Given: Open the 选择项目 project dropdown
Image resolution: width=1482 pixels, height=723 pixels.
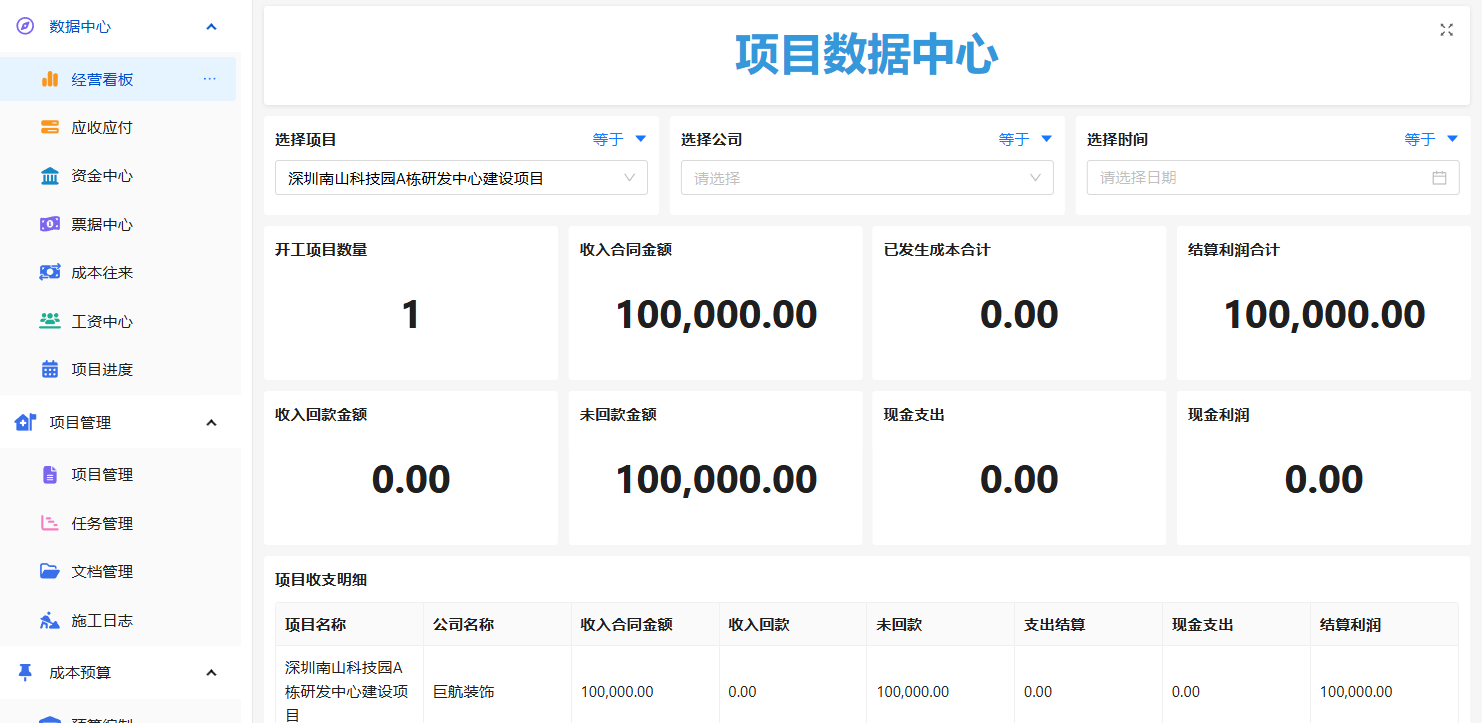Looking at the screenshot, I should click(461, 178).
